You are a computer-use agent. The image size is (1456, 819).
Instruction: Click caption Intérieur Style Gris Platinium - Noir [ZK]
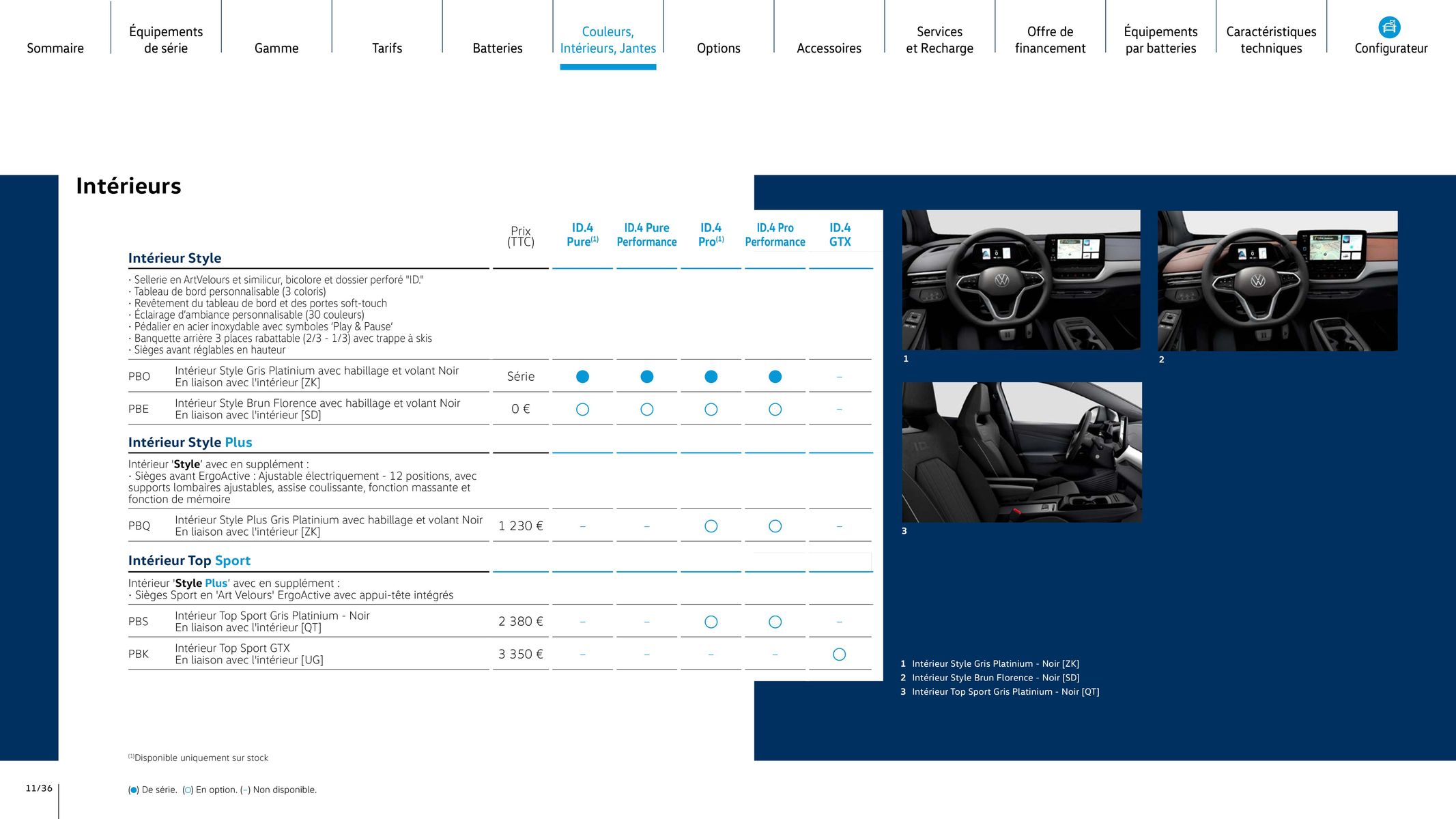[996, 663]
